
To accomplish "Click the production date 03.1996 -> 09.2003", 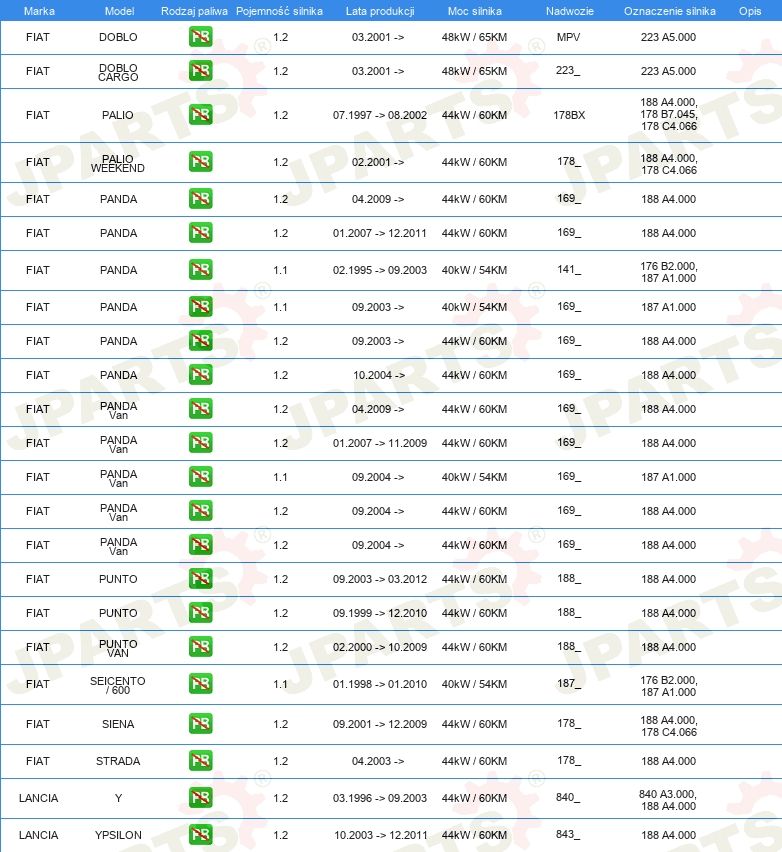I will [380, 798].
